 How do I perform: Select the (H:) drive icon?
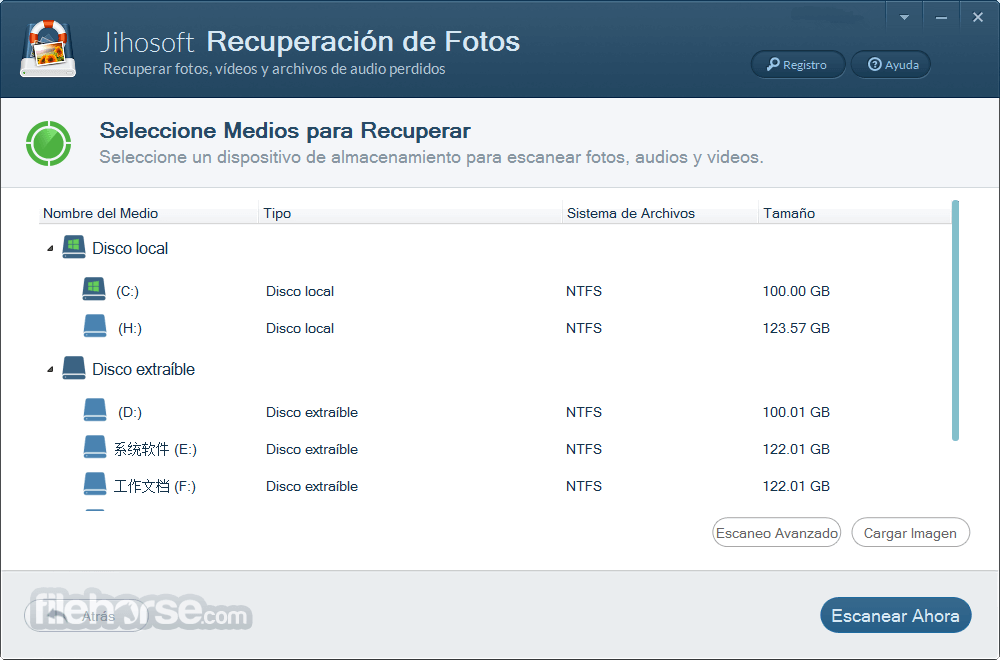(95, 326)
